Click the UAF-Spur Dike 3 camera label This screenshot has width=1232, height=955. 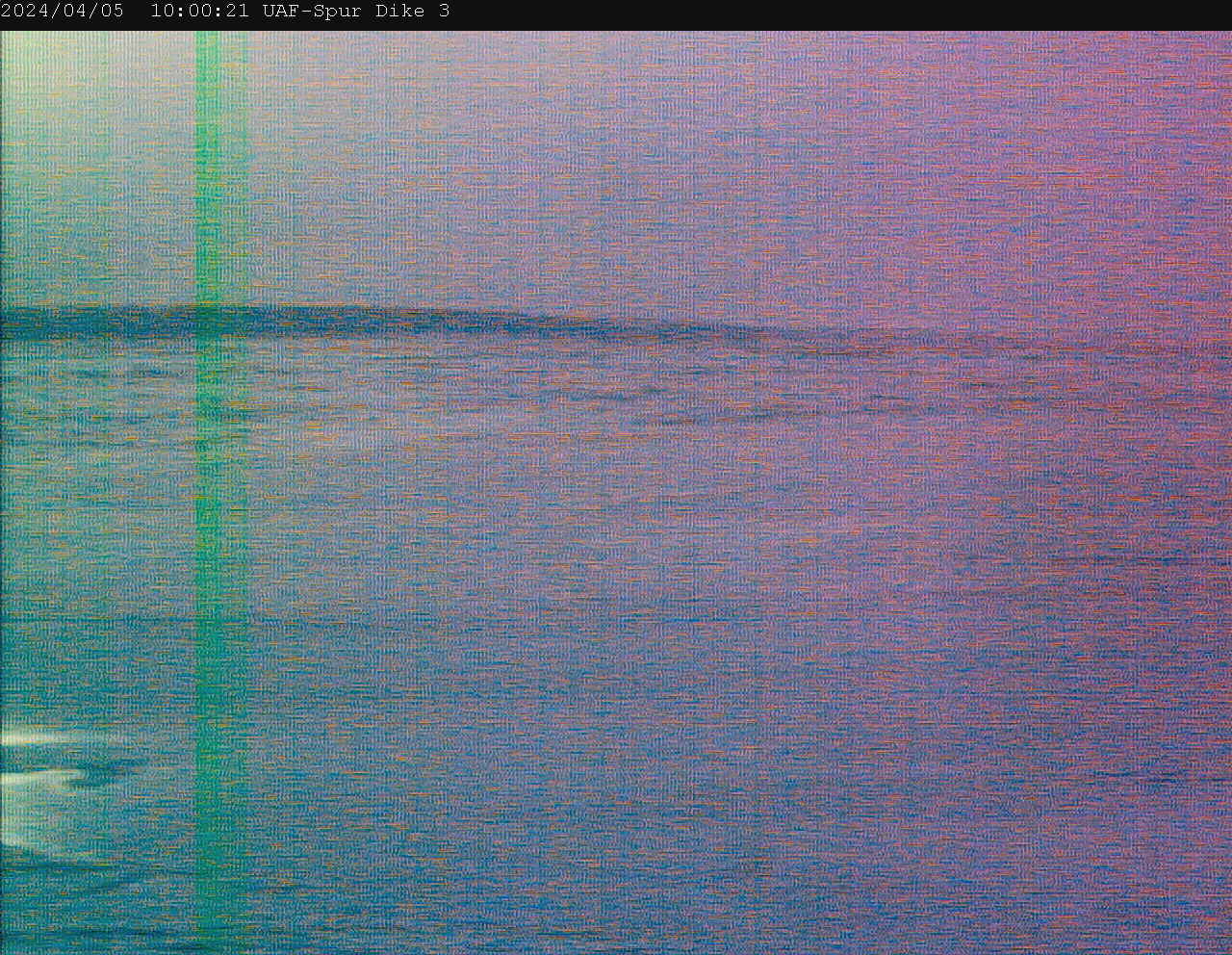click(356, 12)
